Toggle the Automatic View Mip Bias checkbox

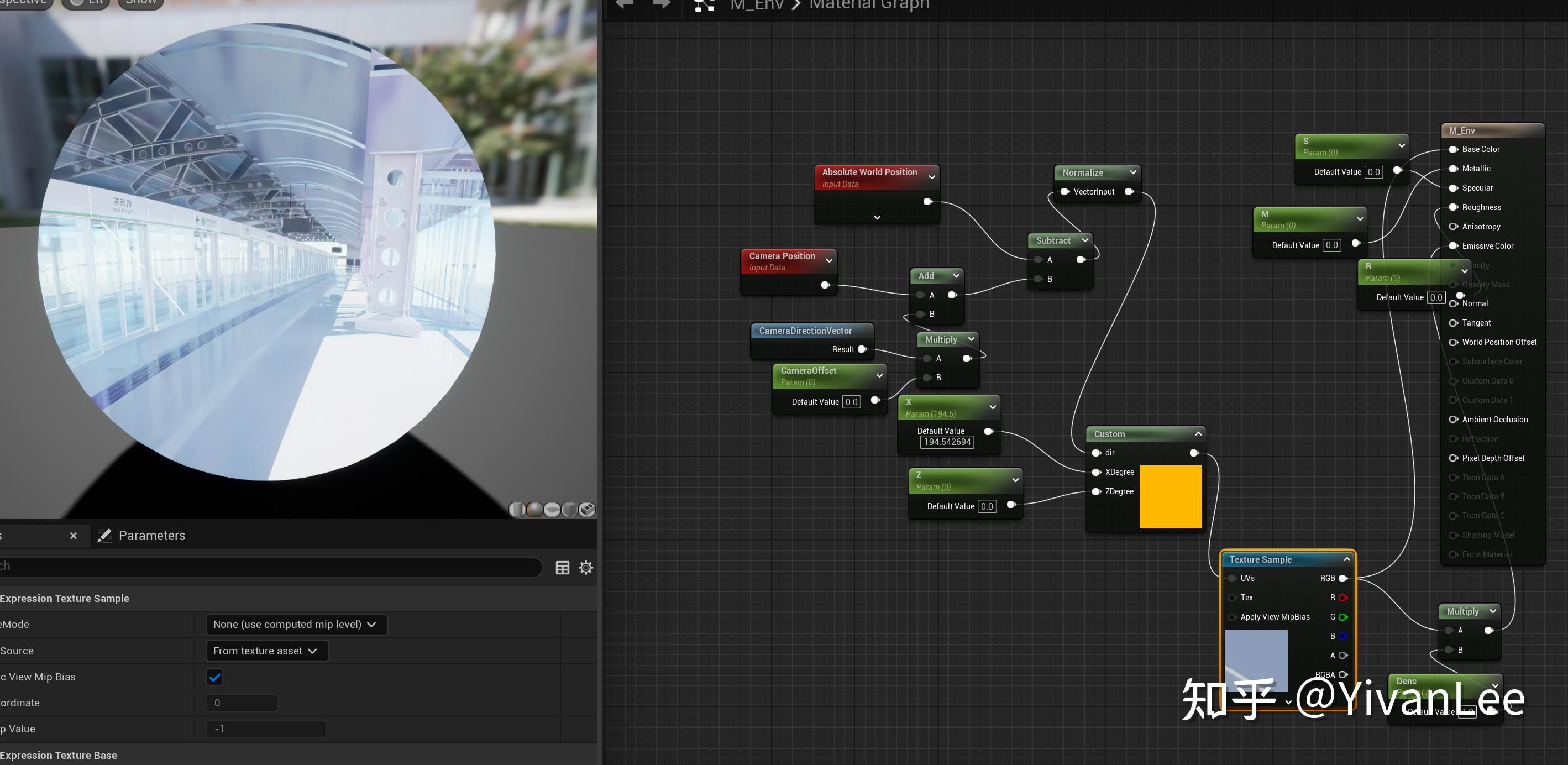tap(214, 677)
